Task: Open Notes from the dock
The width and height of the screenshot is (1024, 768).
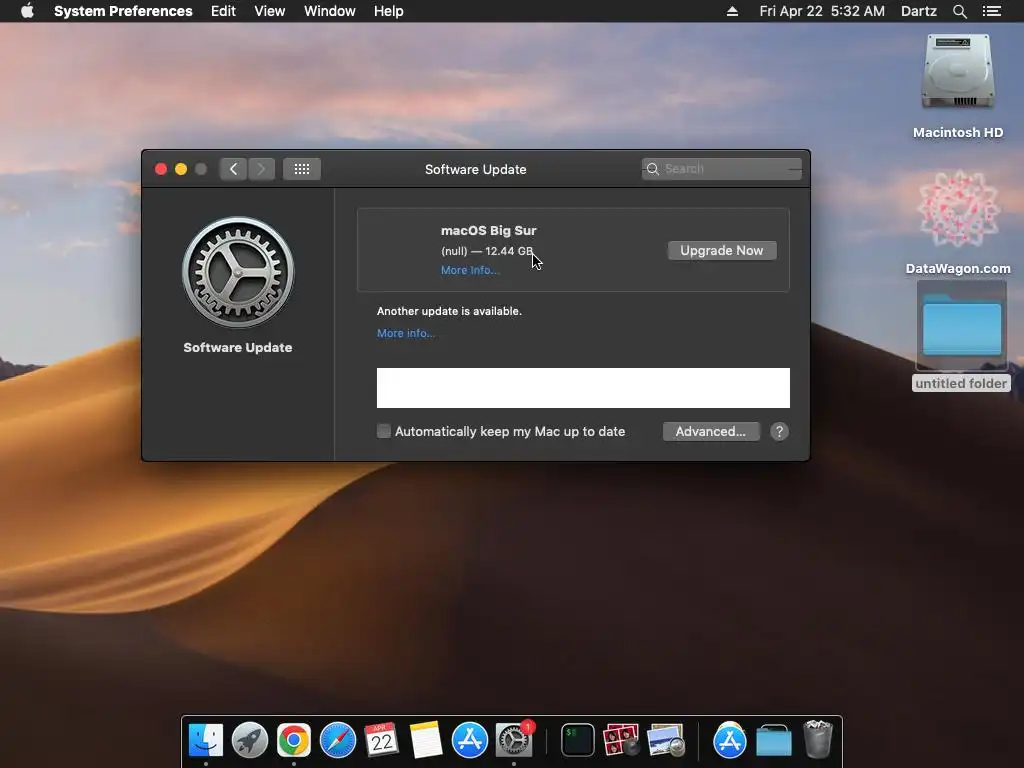Action: tap(426, 740)
